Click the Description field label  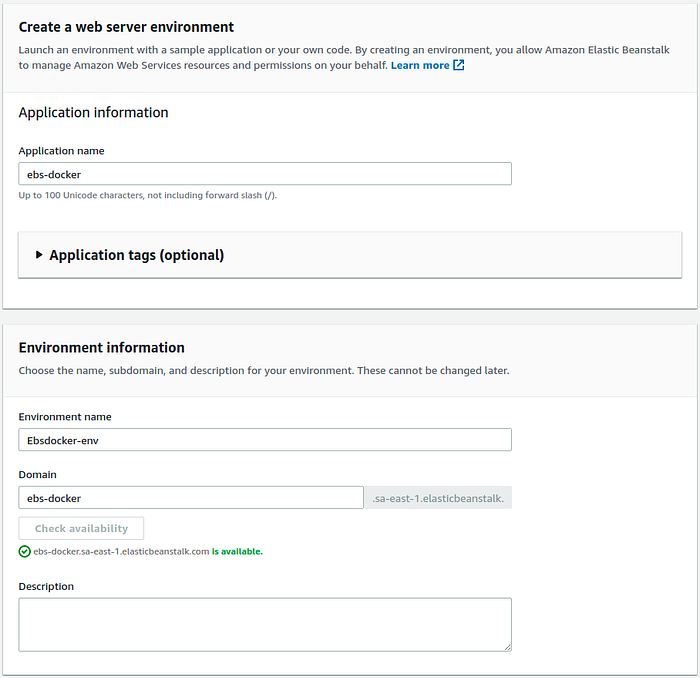(46, 587)
